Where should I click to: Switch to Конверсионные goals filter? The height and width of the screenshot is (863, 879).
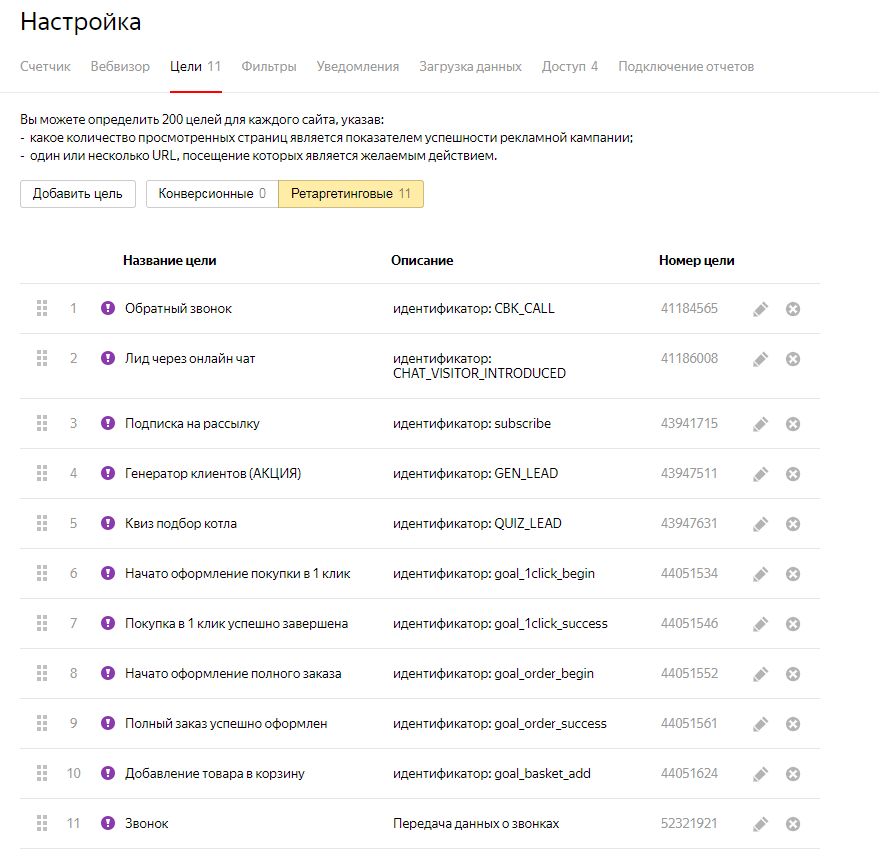coord(211,194)
